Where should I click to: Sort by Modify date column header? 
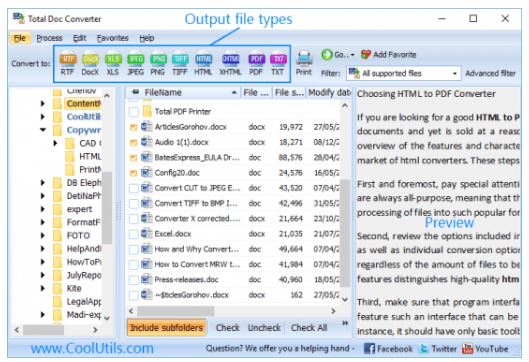[329, 92]
